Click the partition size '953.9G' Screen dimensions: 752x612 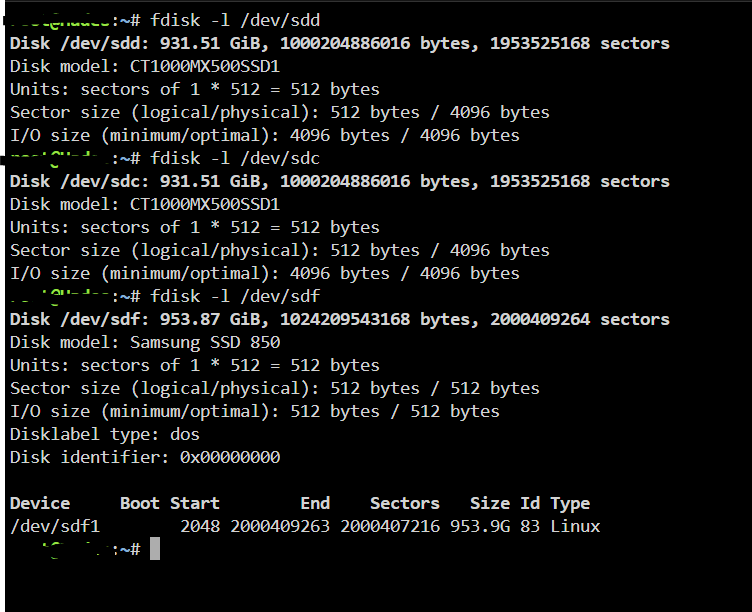click(480, 527)
